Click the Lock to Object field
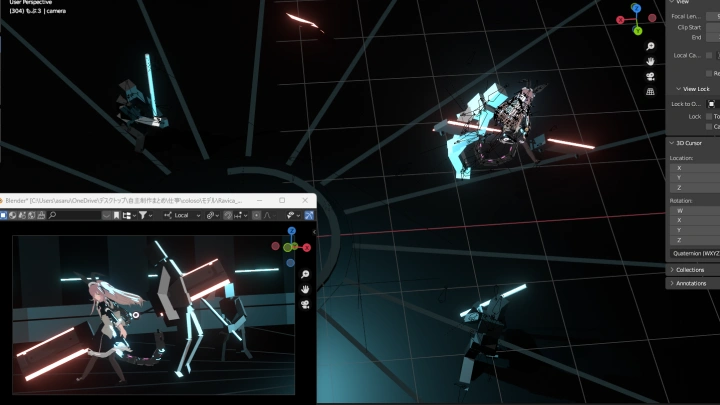The image size is (720, 405). (x=713, y=104)
